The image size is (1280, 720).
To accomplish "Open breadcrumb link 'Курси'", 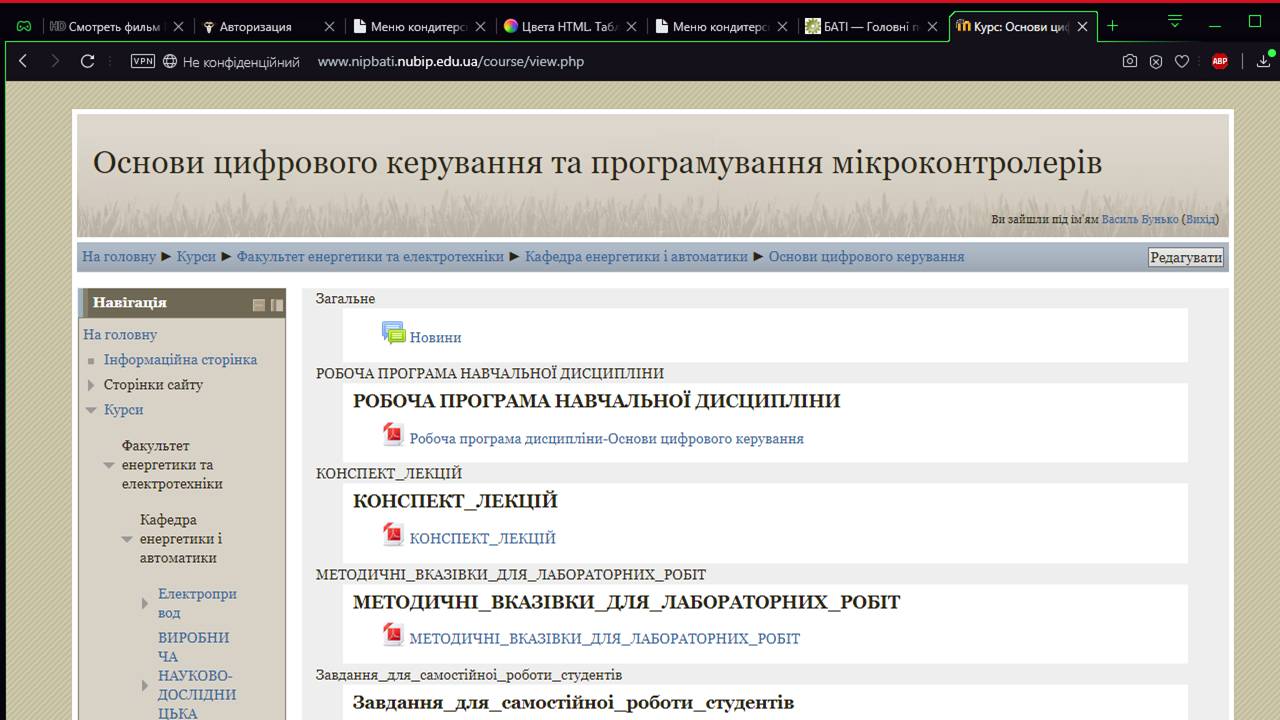I will [x=196, y=256].
